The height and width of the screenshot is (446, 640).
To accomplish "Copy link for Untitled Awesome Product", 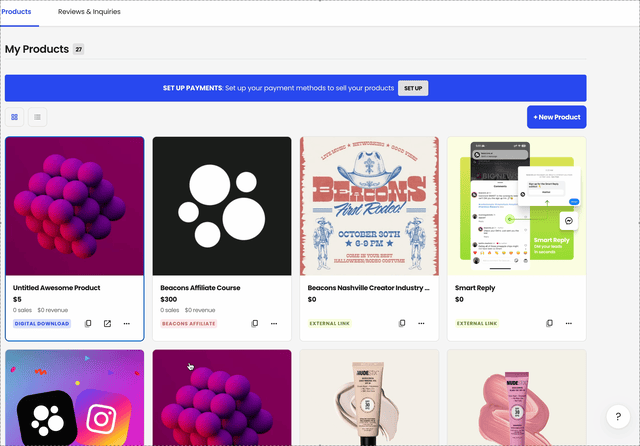I will pyautogui.click(x=88, y=324).
